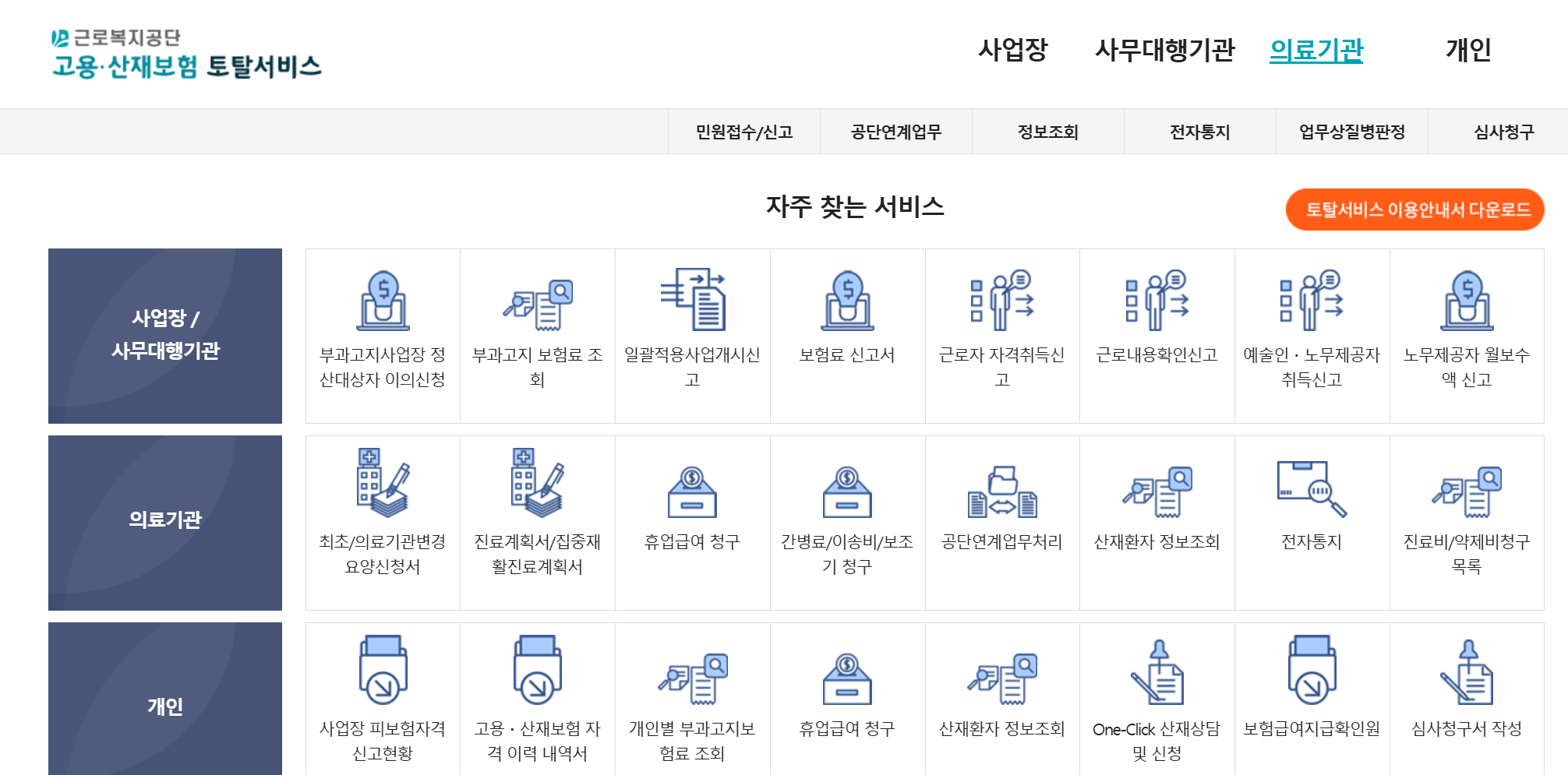Click 자주 찾는 서비스 heading
Screen dimensions: 1568x775
855,206
